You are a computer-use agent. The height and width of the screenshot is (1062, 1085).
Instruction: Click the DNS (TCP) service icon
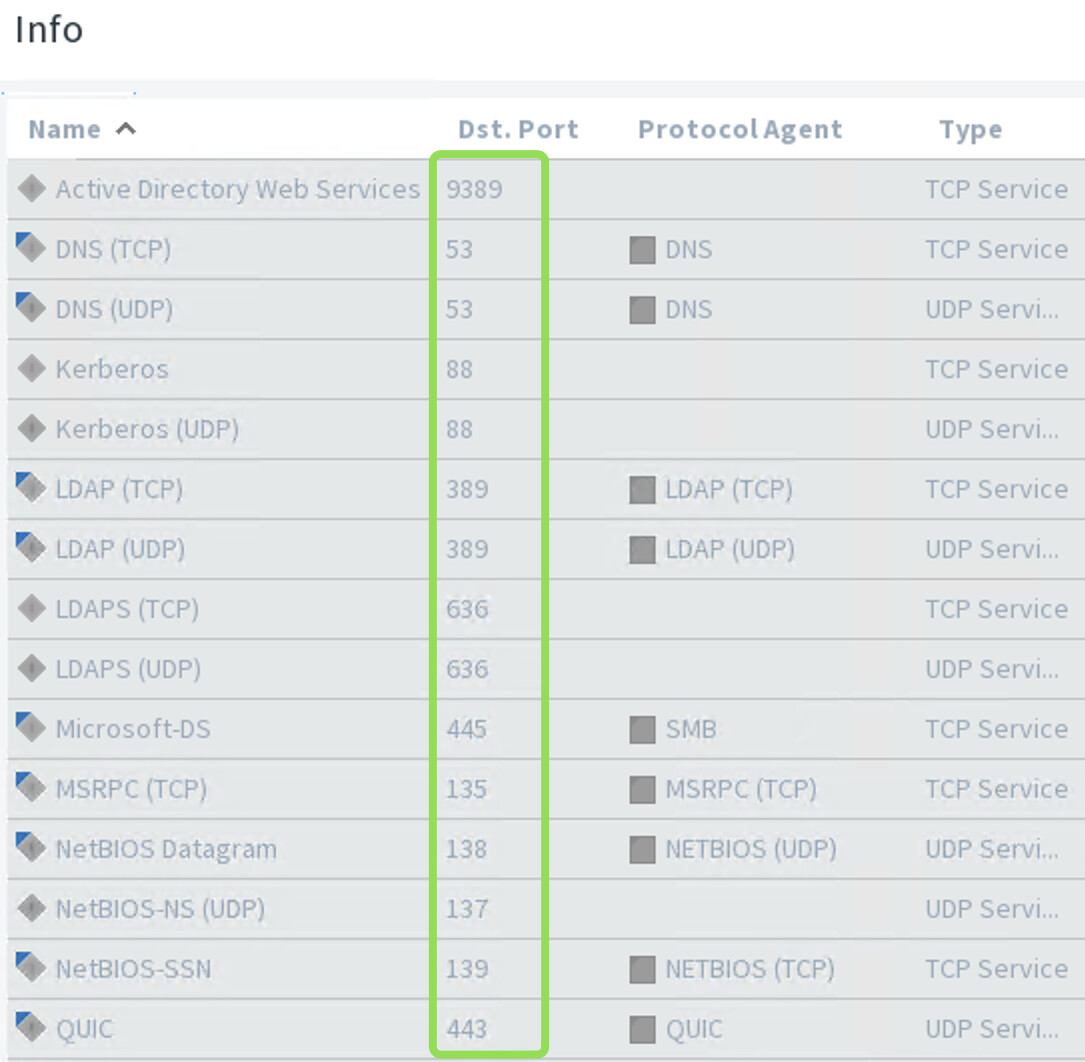click(x=32, y=249)
